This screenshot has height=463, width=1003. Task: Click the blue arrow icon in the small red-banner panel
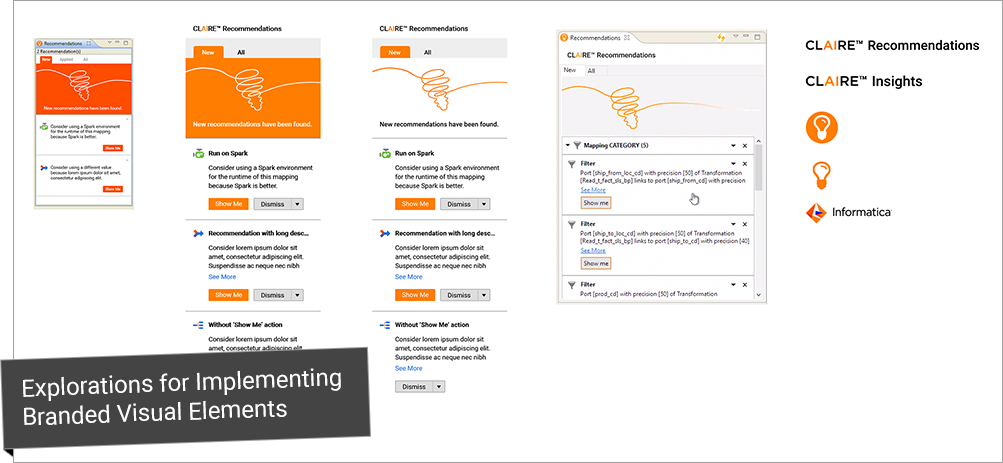(x=43, y=168)
